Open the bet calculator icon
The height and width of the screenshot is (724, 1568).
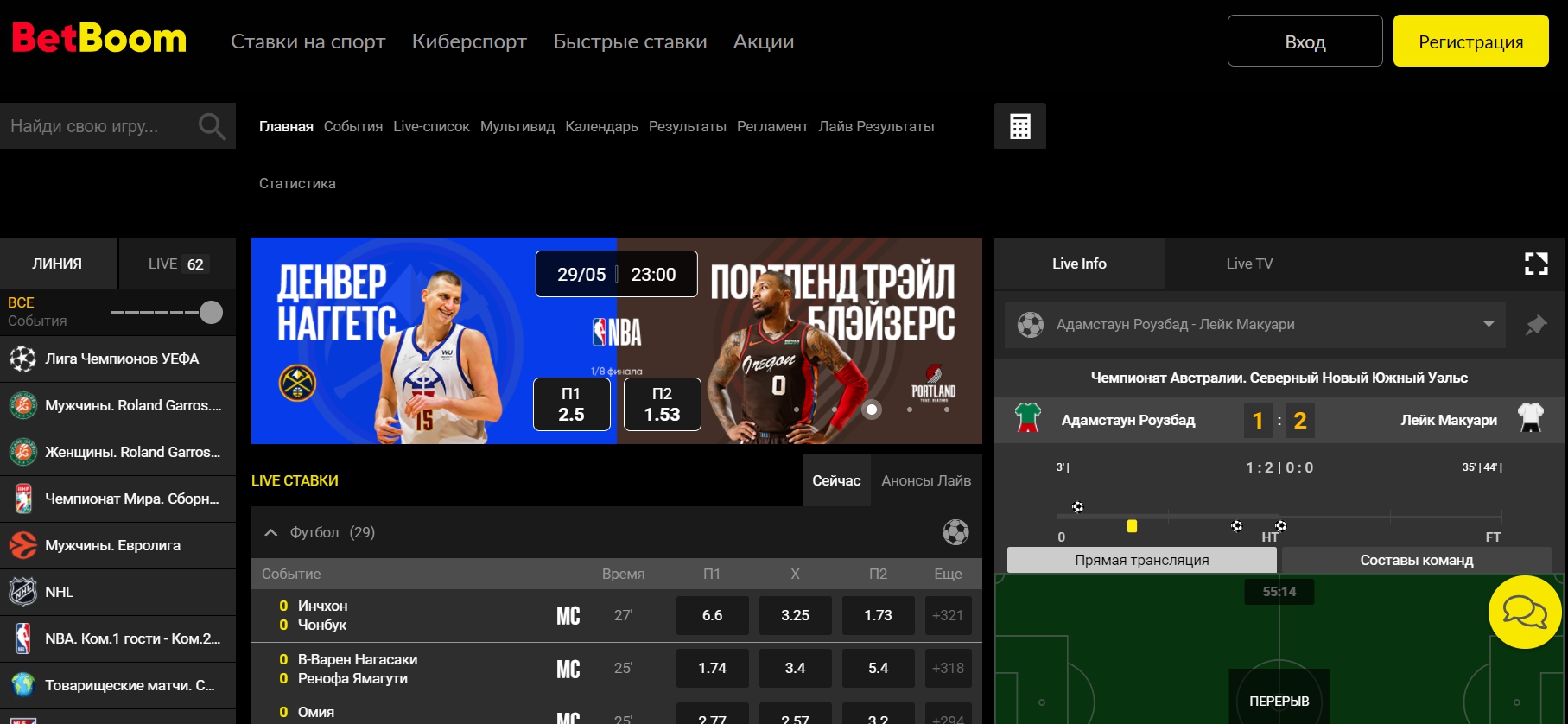1020,126
